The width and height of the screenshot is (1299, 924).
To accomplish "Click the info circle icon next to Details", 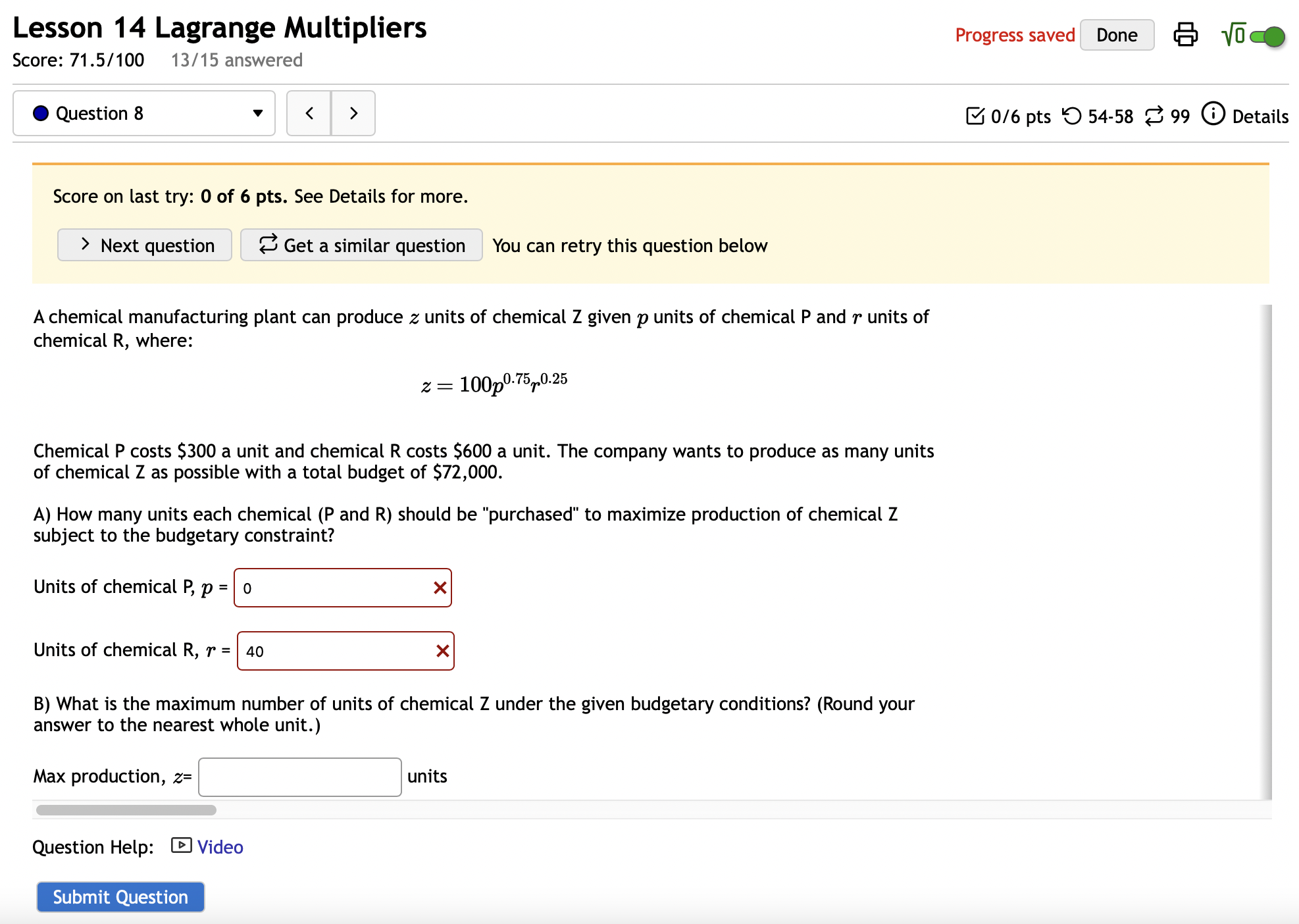I will point(1214,115).
